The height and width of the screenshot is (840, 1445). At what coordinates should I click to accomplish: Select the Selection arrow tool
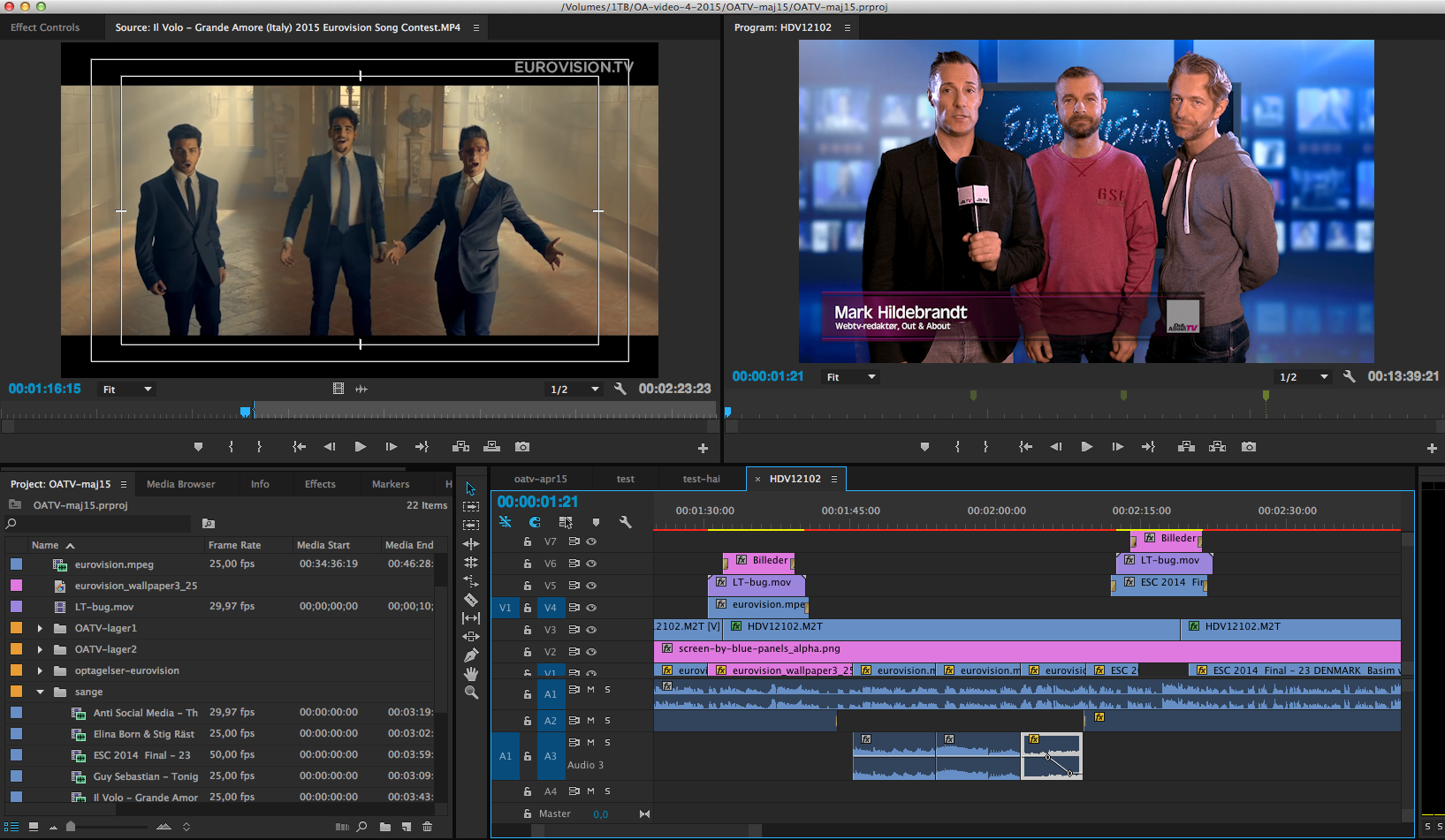click(470, 488)
